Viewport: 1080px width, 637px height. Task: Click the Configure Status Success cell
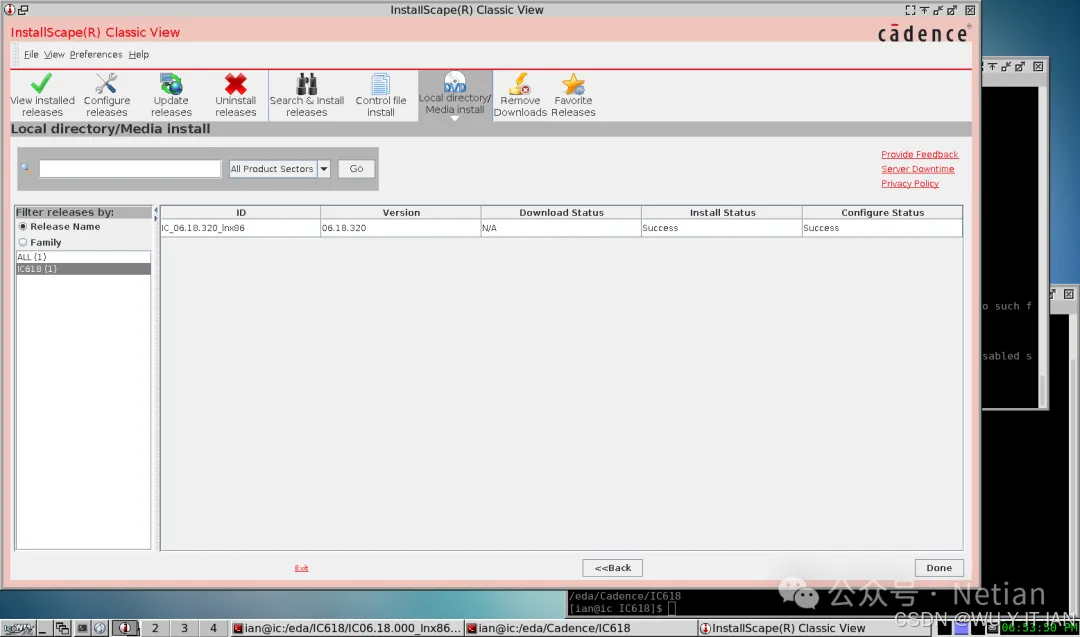[882, 228]
